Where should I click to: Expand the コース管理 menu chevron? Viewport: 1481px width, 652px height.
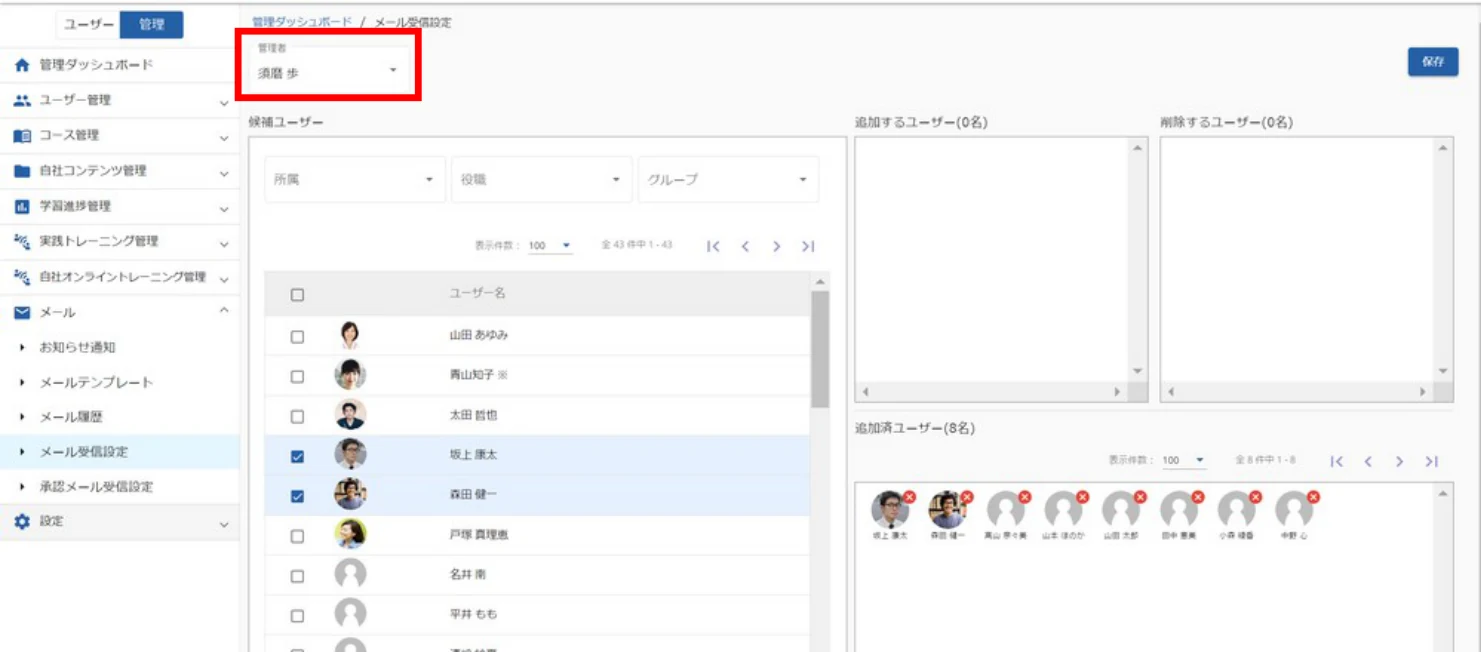click(224, 137)
